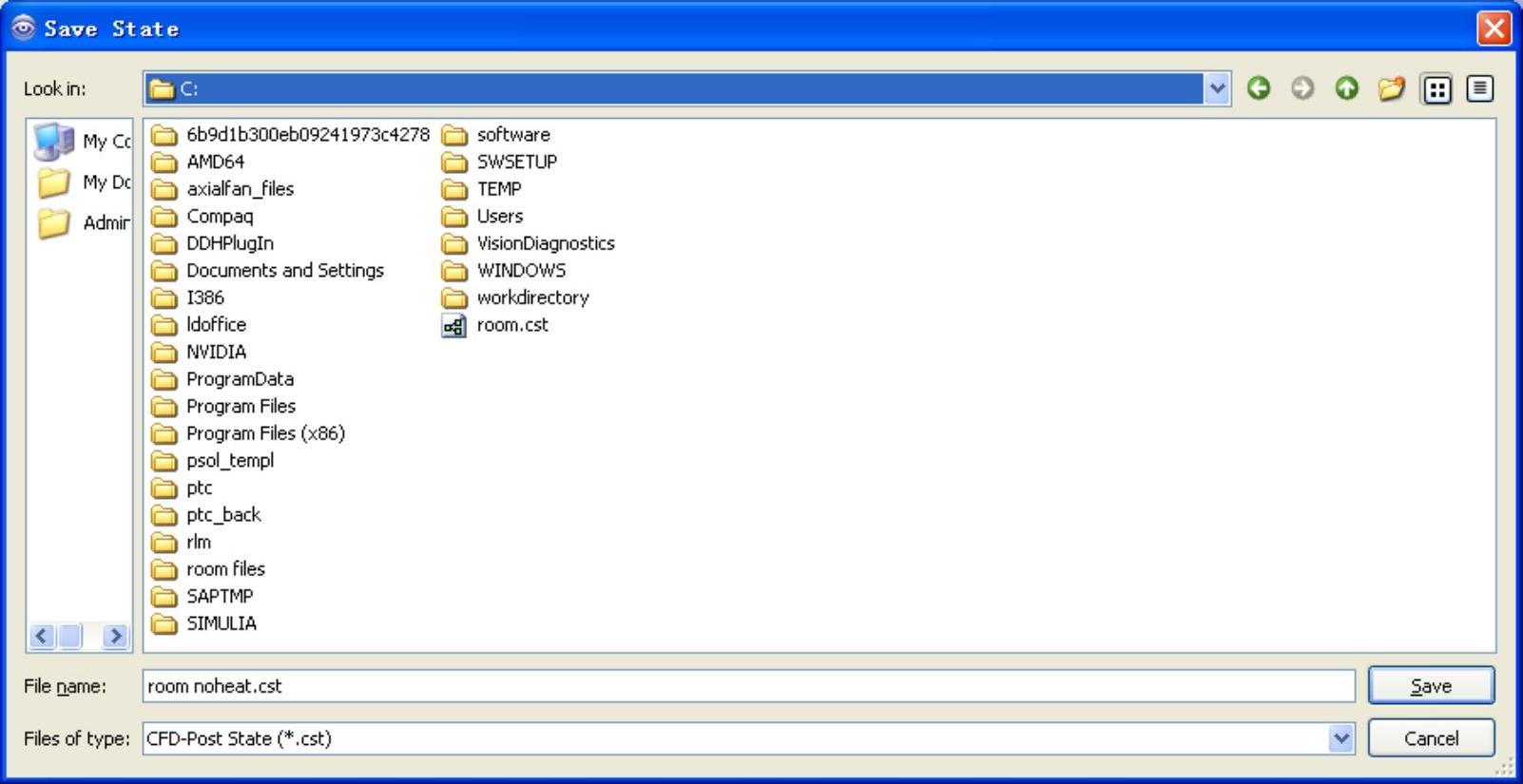Viewport: 1523px width, 784px height.
Task: Select the ldoffice folder icon
Action: tap(164, 325)
